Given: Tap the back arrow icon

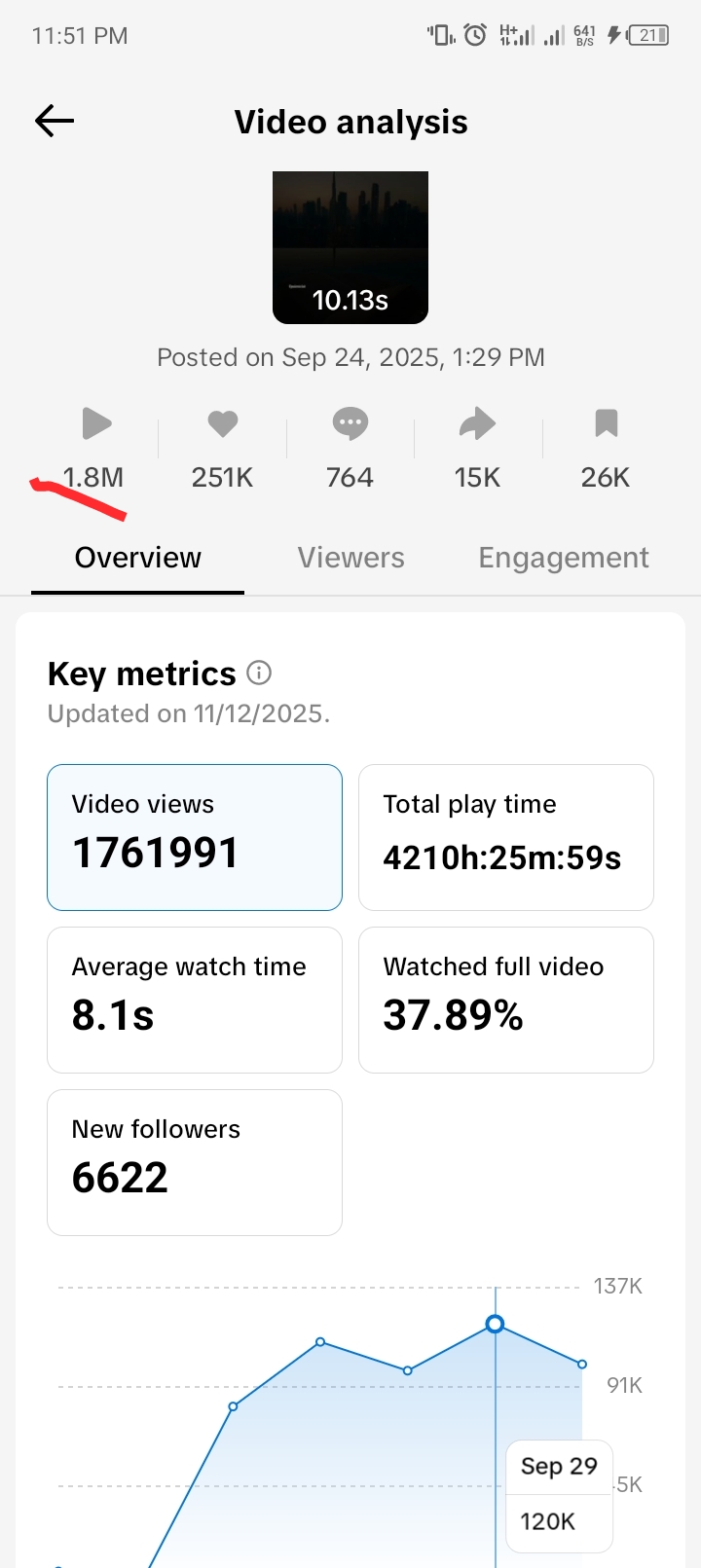Looking at the screenshot, I should (x=55, y=121).
